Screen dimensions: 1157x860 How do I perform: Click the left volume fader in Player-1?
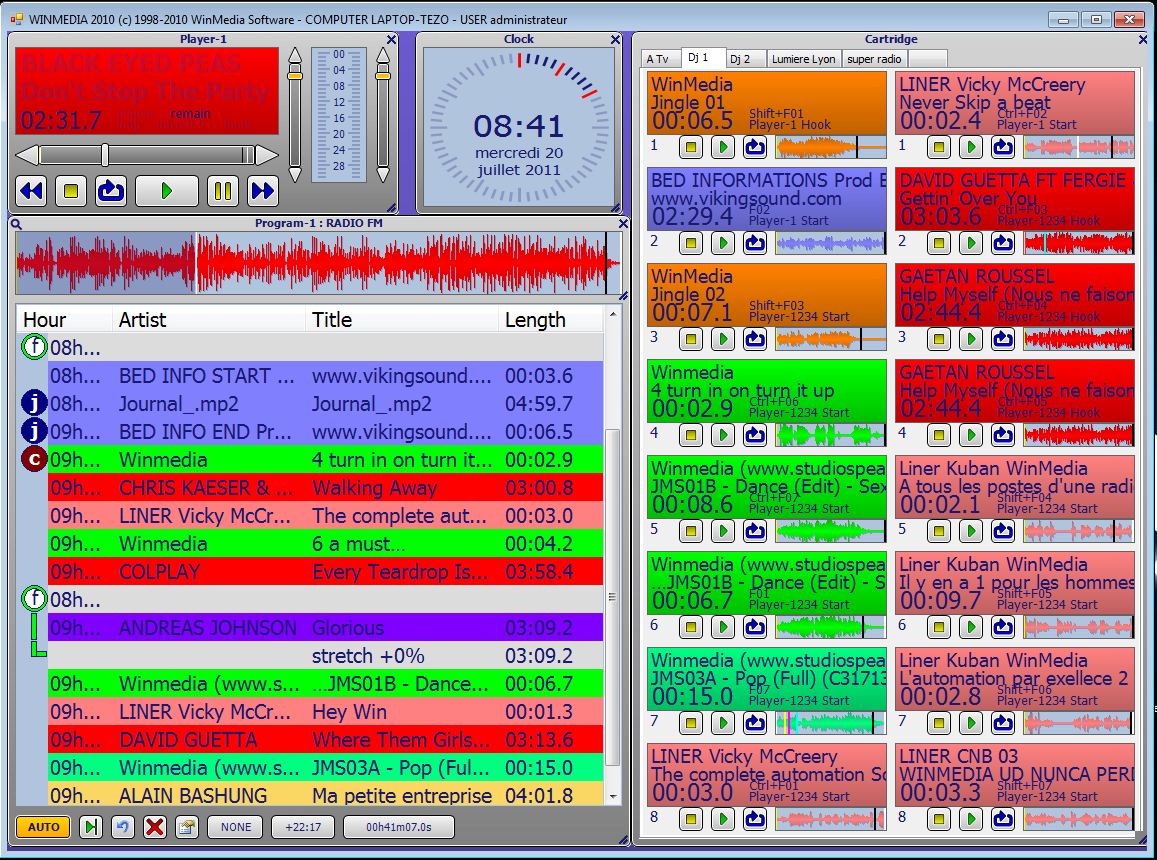[x=294, y=75]
